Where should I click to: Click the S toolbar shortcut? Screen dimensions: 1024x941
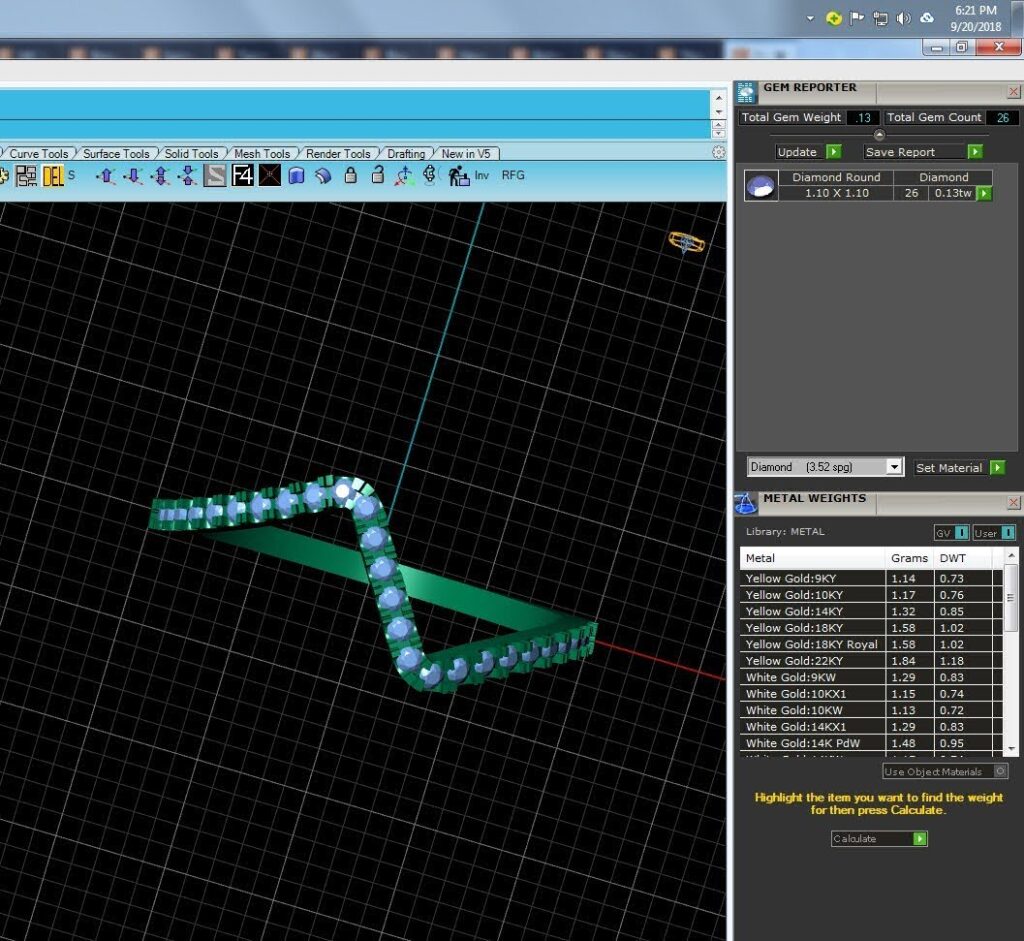coord(71,175)
